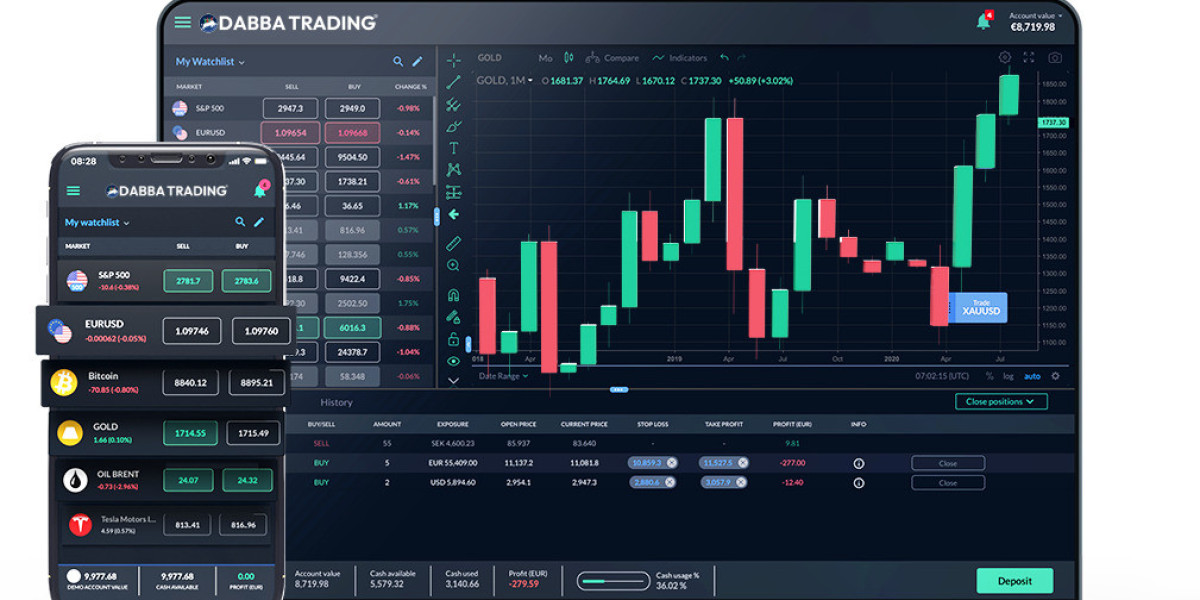This screenshot has width=1200, height=600.
Task: Open axis settings gear at chart bottom
Action: (x=1055, y=376)
